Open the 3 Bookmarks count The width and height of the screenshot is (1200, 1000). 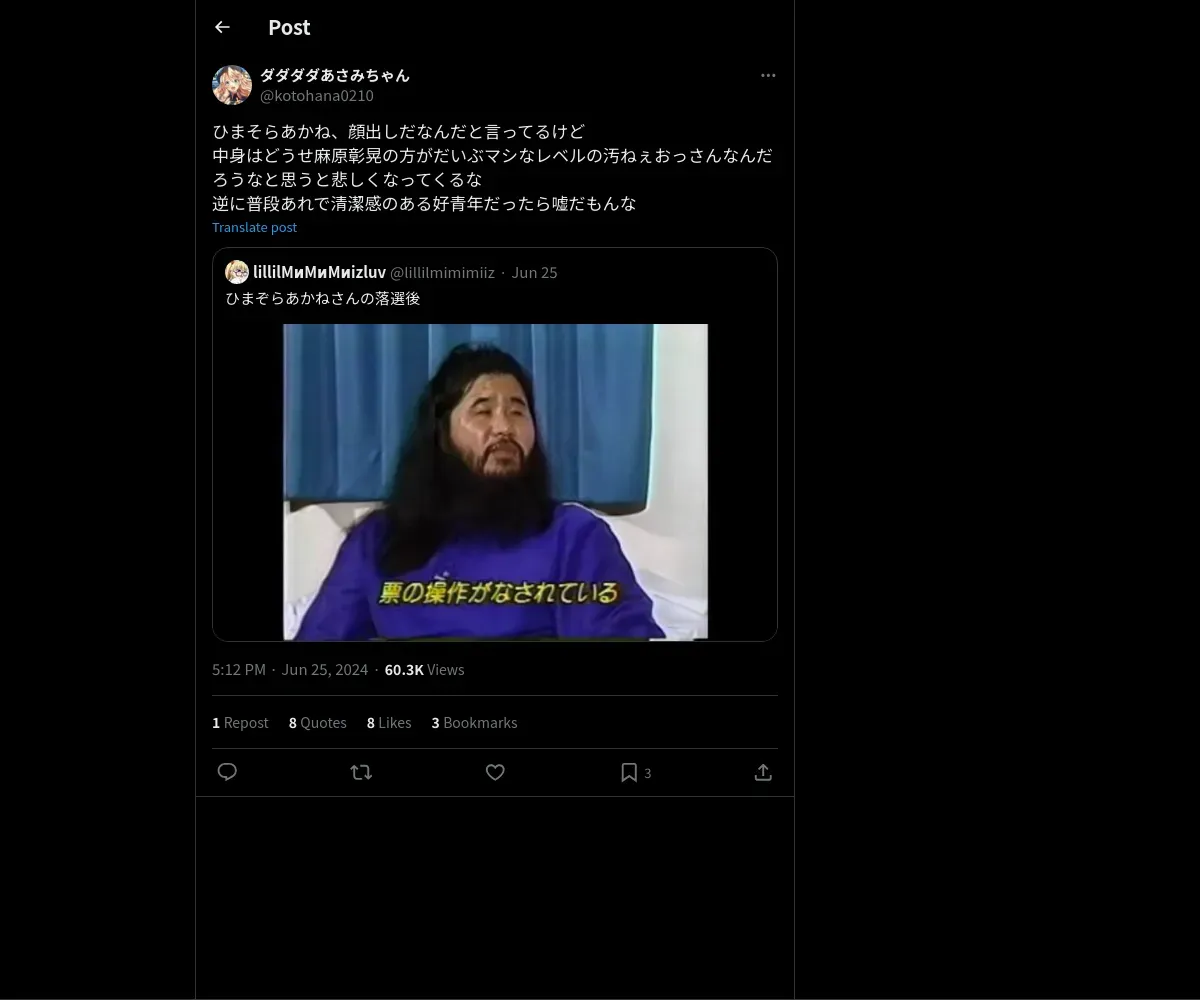tap(474, 722)
